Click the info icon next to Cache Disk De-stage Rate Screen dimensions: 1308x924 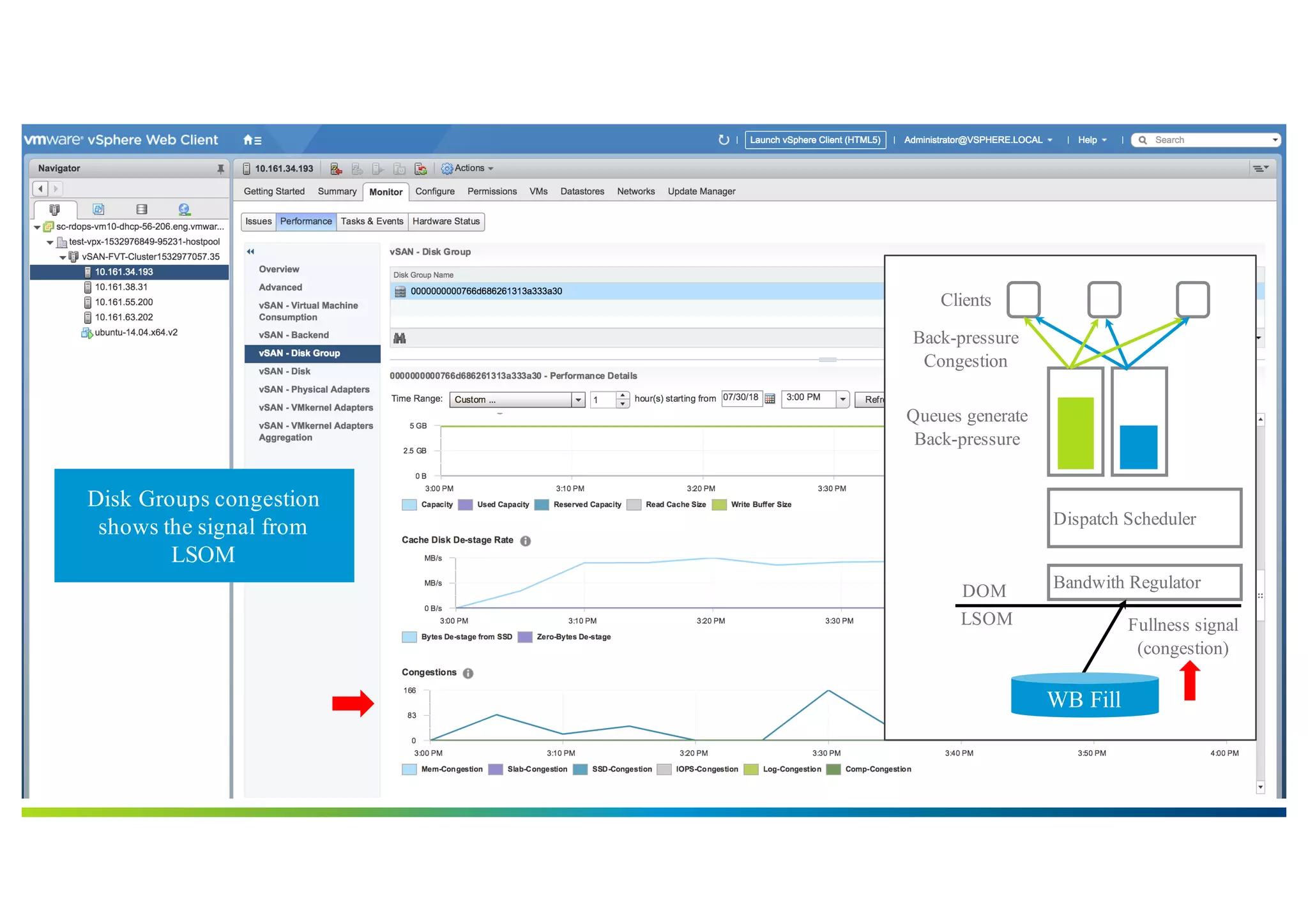[526, 541]
